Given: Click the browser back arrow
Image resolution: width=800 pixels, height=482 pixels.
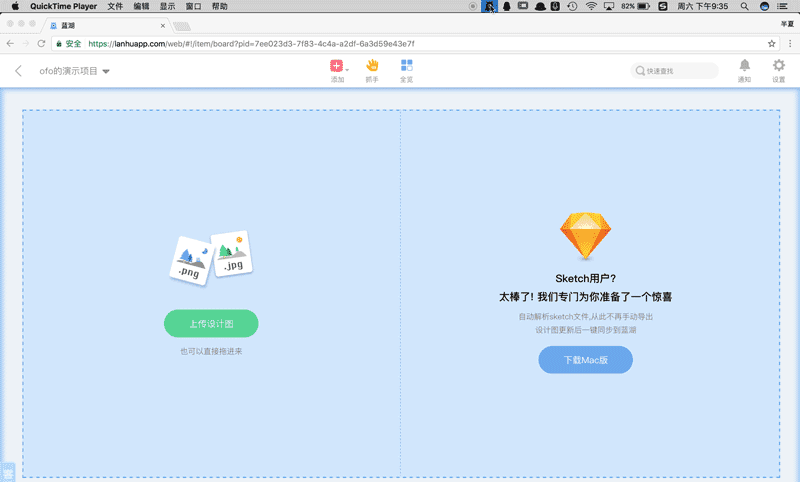Looking at the screenshot, I should 10,44.
